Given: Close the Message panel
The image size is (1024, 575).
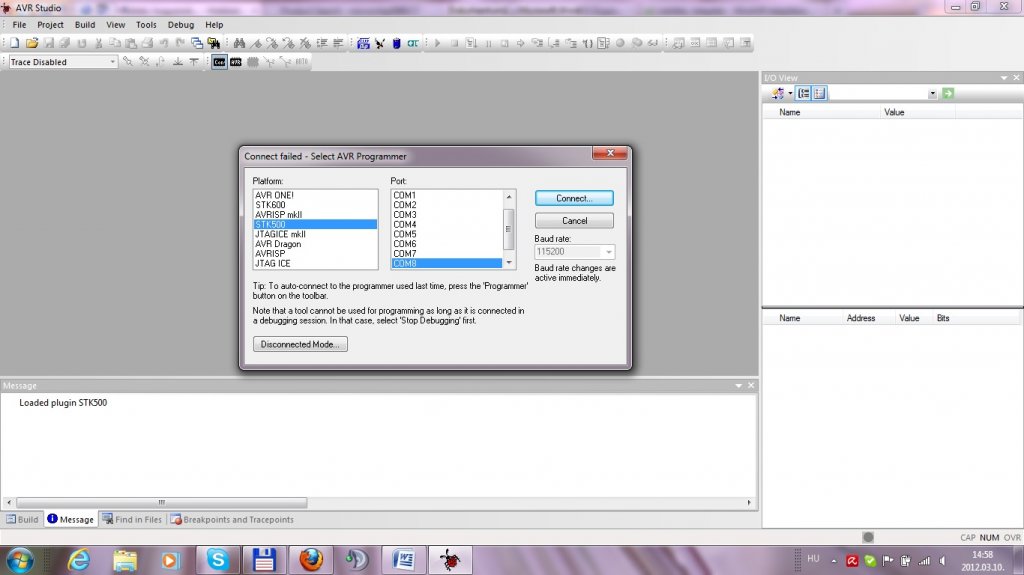Looking at the screenshot, I should point(751,386).
